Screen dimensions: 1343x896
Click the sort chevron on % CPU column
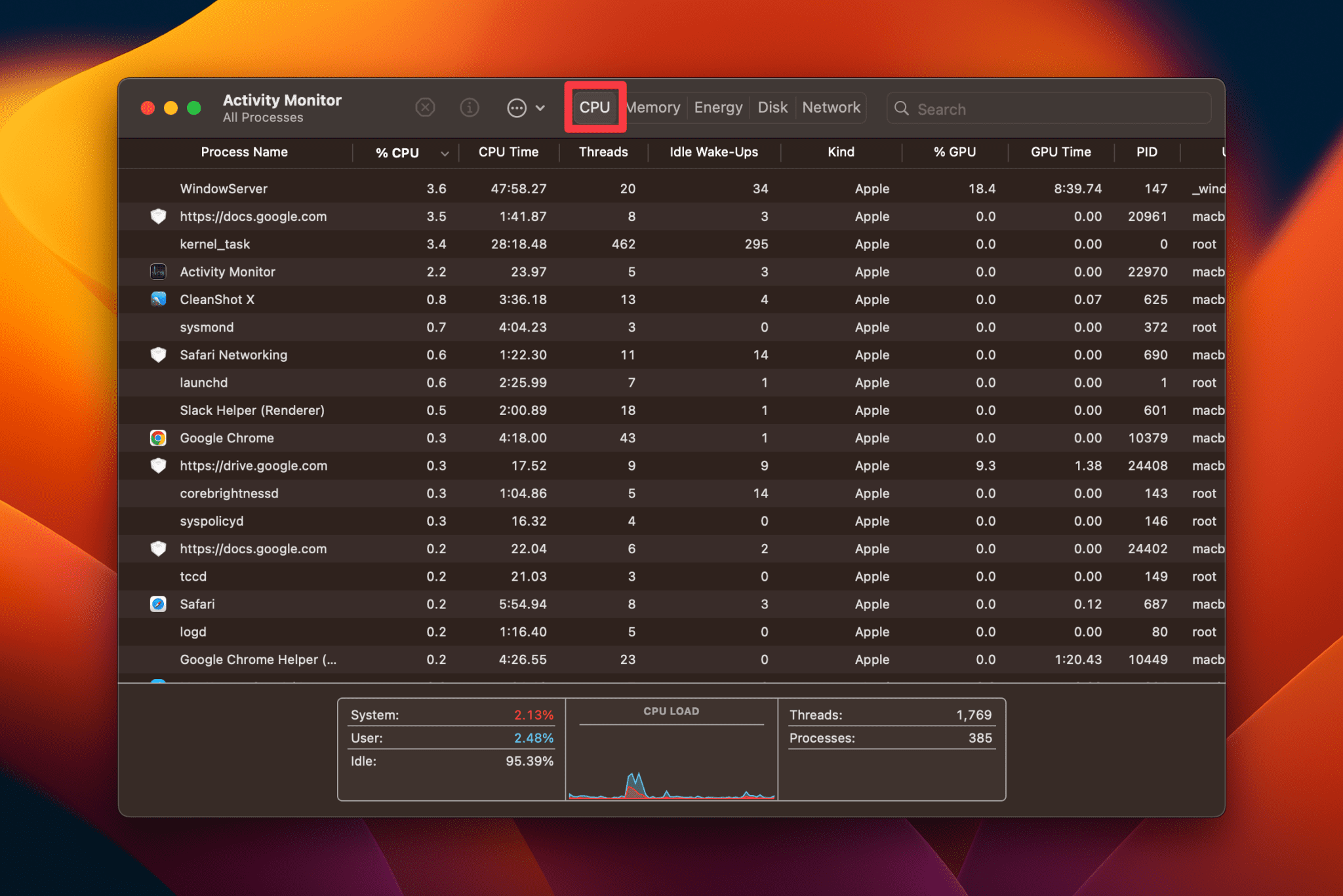point(443,153)
